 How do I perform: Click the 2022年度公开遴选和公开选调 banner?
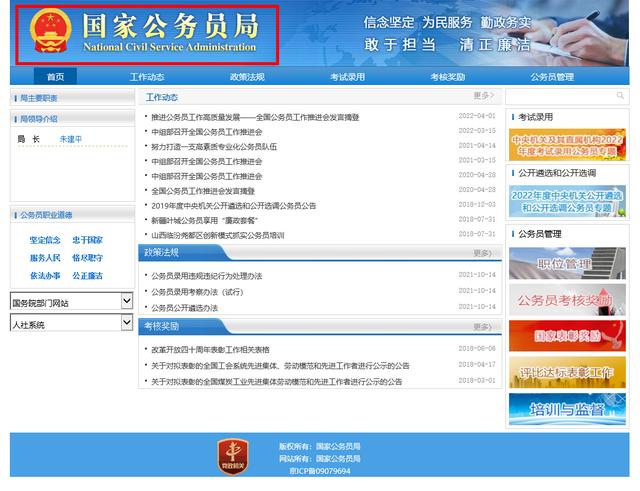[567, 201]
